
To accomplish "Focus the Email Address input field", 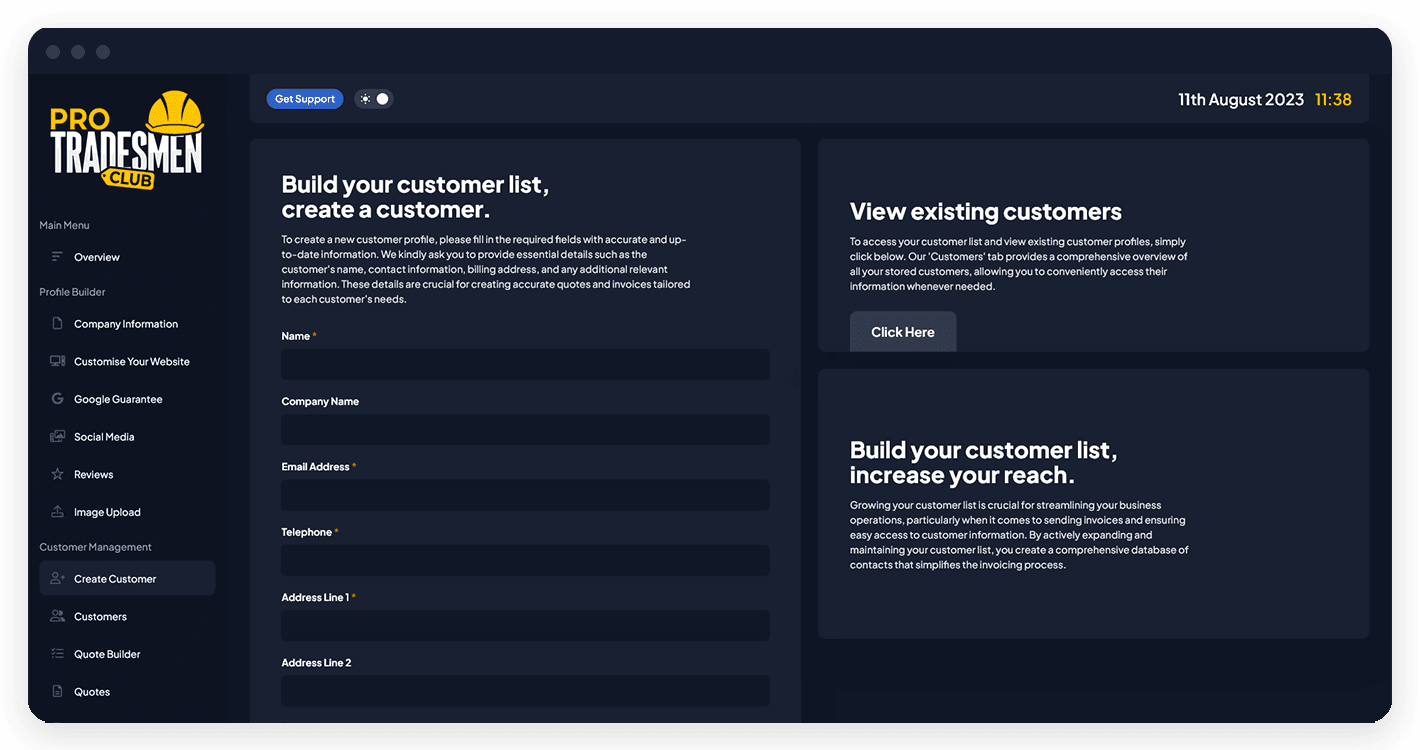I will pos(525,495).
